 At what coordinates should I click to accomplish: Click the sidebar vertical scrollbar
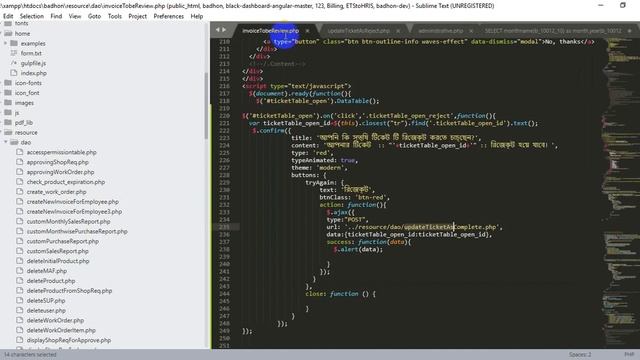coord(206,106)
